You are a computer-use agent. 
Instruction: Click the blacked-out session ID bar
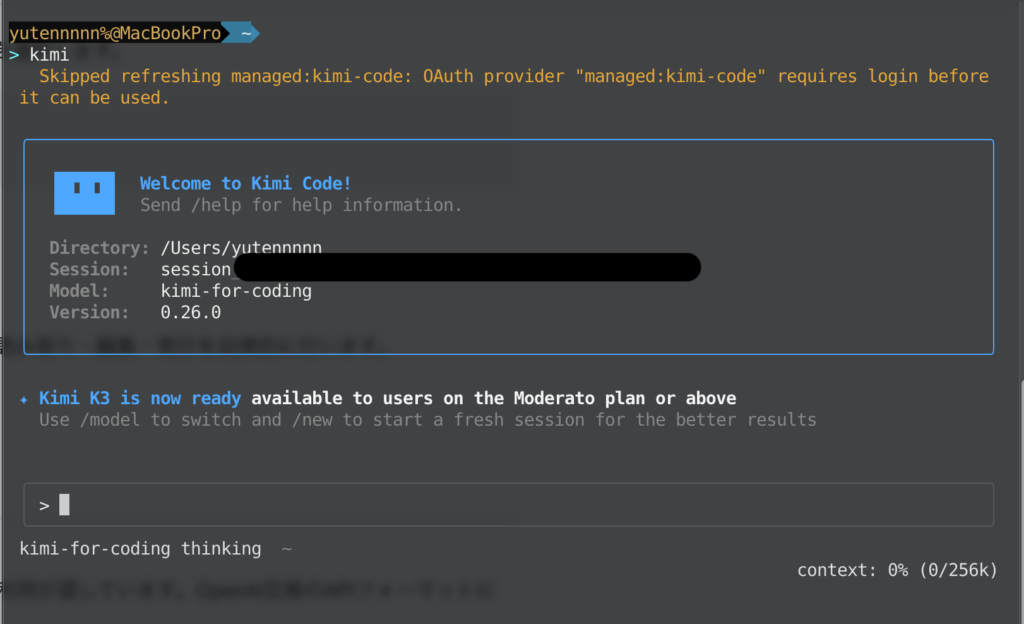(467, 267)
